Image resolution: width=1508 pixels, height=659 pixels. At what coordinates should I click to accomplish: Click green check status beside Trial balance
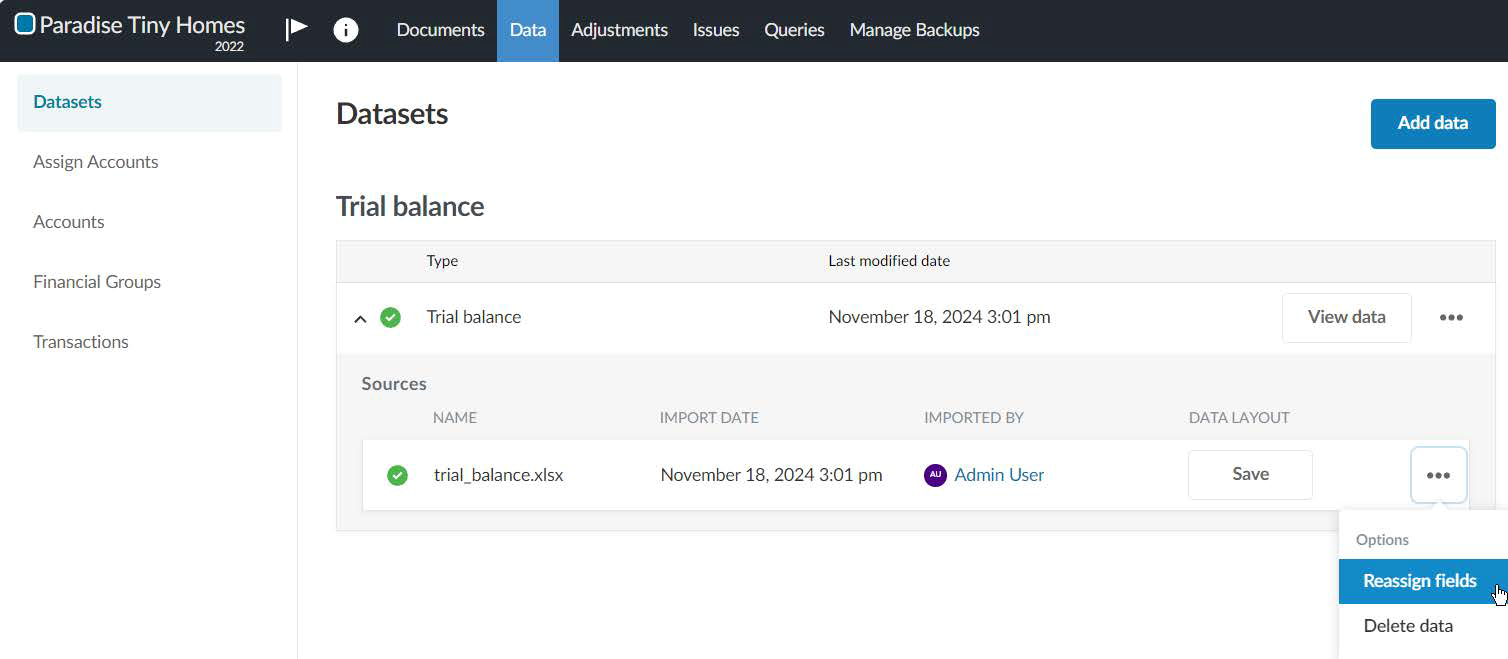click(391, 318)
